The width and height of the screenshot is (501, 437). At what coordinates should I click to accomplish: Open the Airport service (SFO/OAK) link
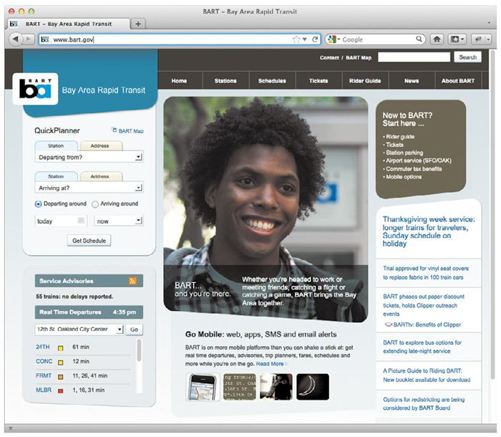[419, 161]
